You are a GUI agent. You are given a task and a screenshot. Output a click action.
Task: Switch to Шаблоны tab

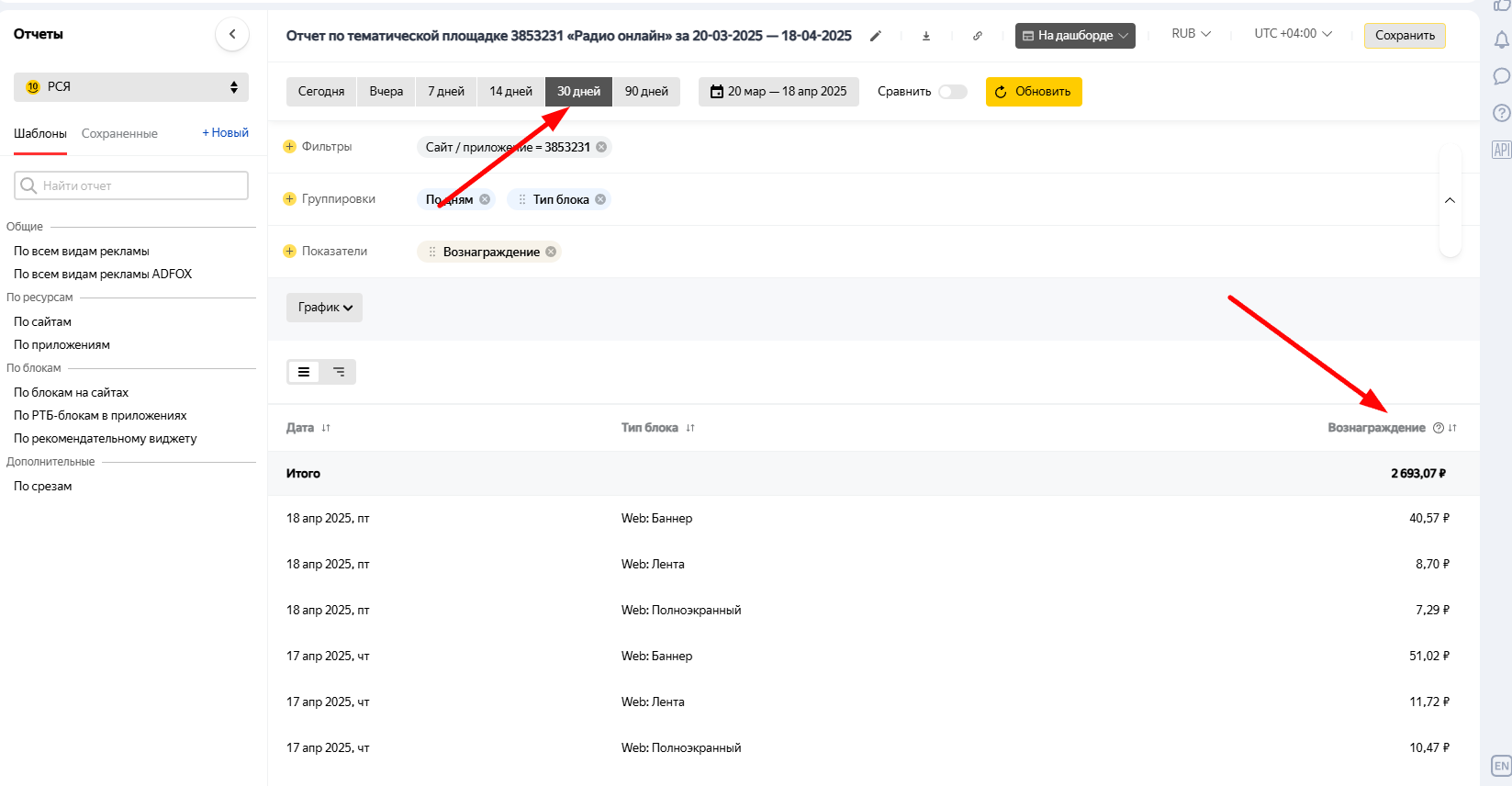click(x=40, y=134)
